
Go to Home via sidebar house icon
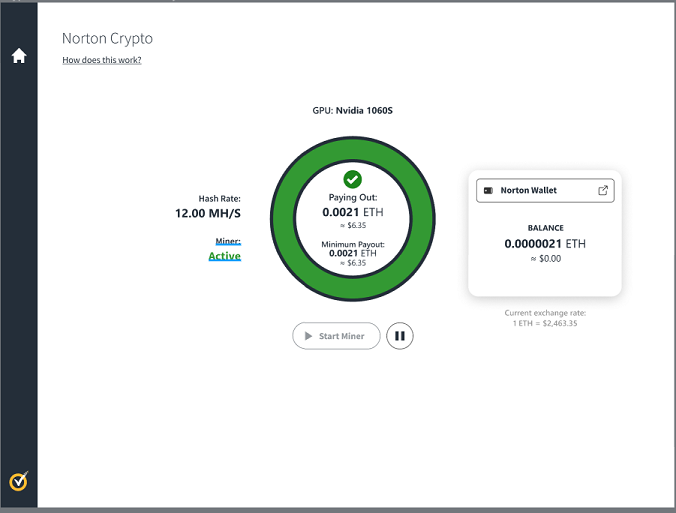pos(19,56)
